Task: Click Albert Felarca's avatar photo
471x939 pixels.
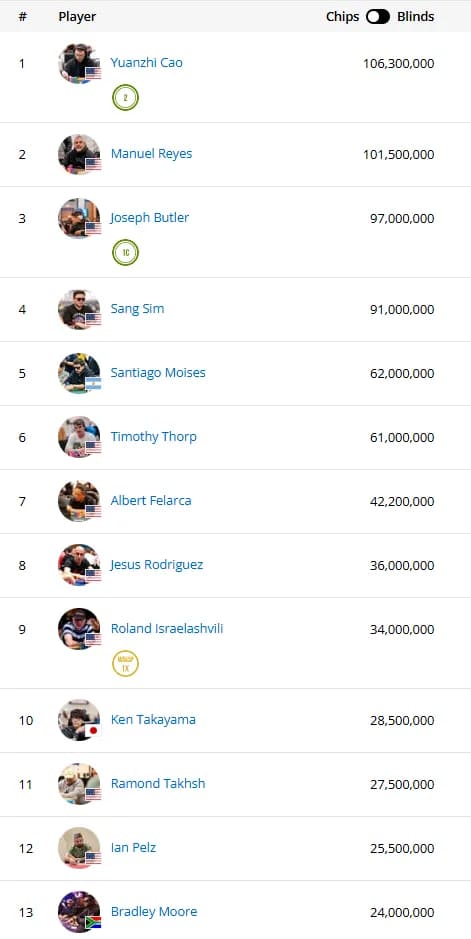Action: [x=79, y=501]
